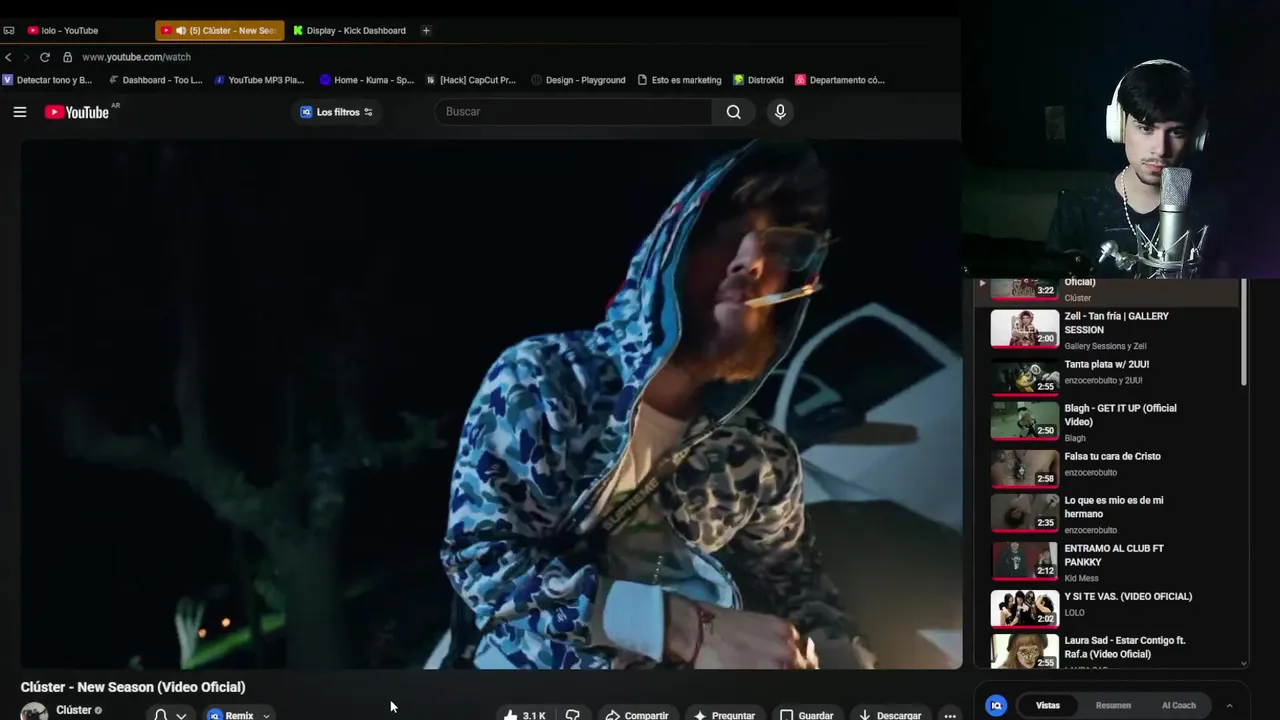Select the Vistas tab
Viewport: 1280px width, 720px height.
[x=1048, y=705]
